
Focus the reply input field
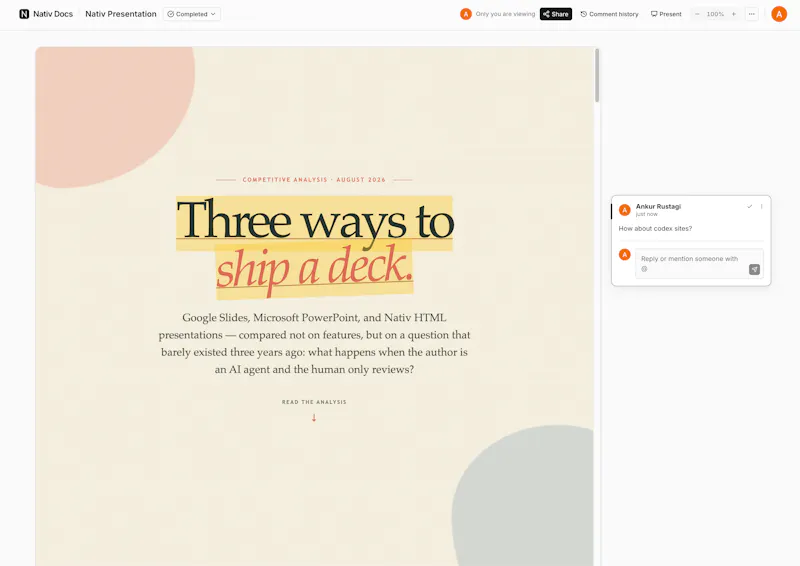(699, 263)
